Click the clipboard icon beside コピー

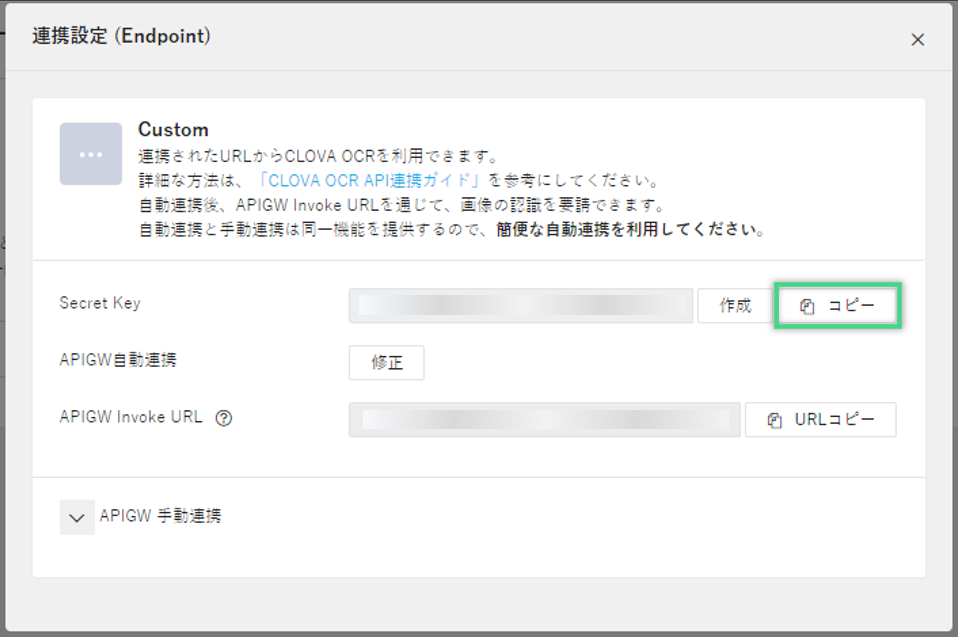coord(808,307)
